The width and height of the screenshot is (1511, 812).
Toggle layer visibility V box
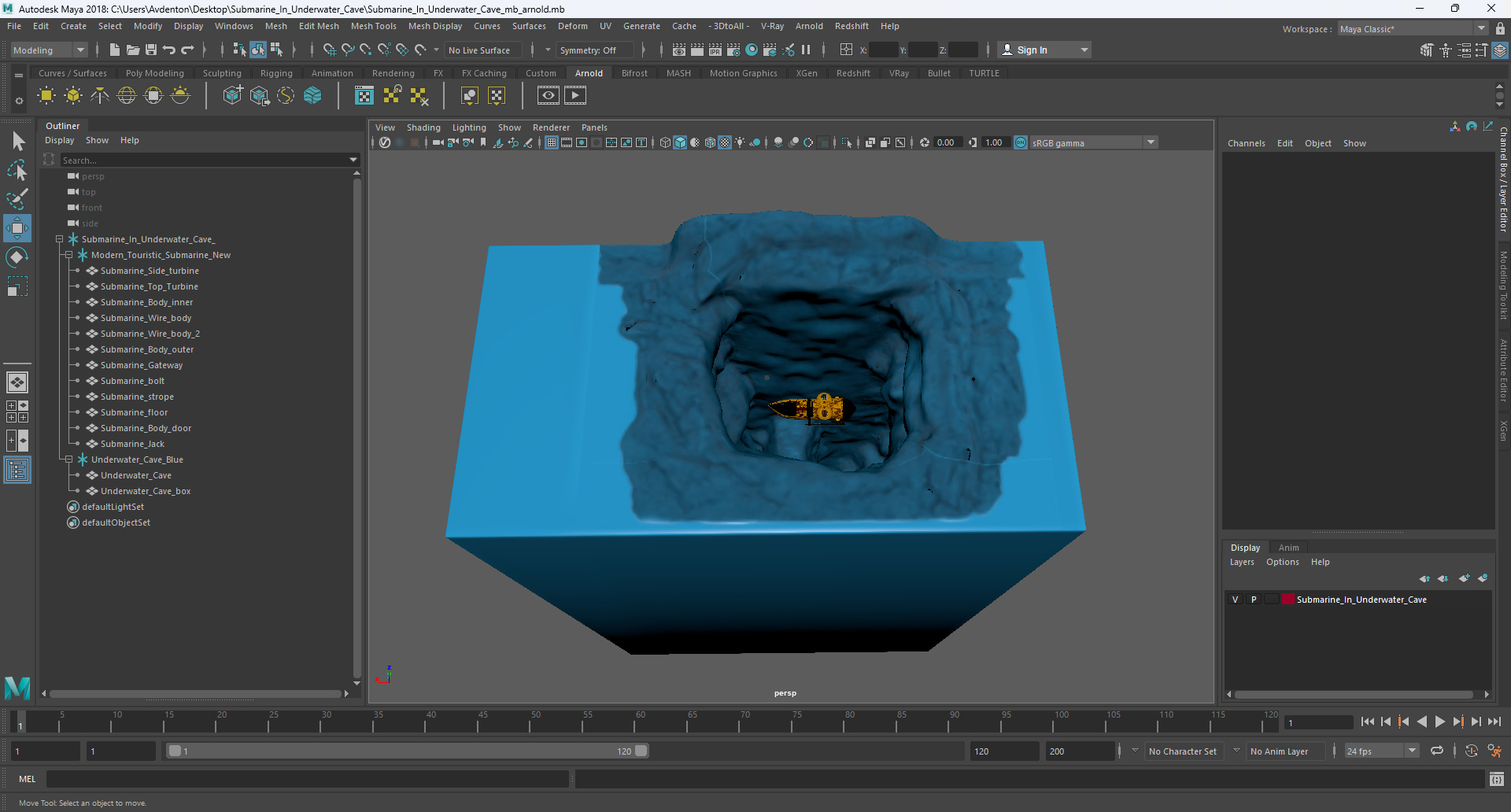(x=1235, y=600)
